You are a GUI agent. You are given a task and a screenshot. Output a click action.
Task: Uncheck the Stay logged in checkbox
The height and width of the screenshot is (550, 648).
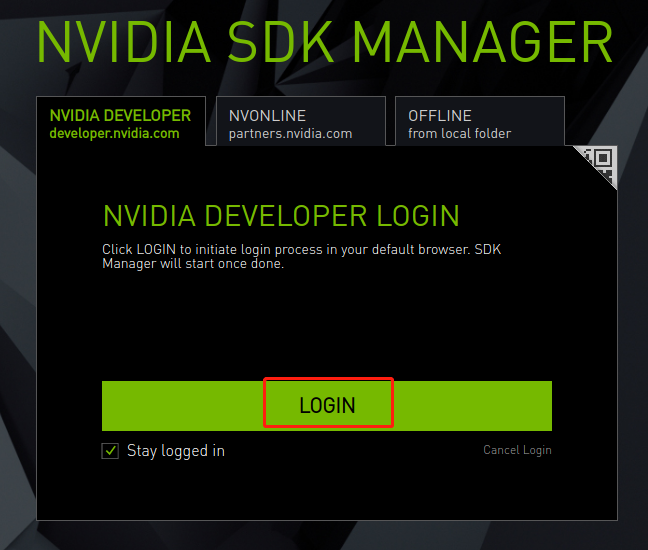110,451
